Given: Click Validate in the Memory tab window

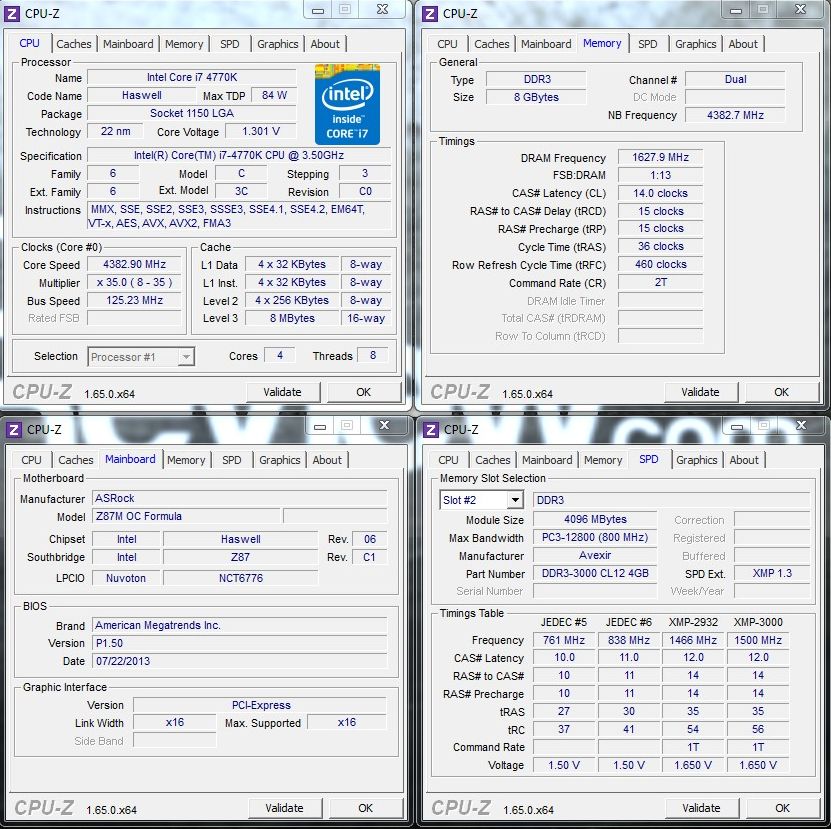Looking at the screenshot, I should pyautogui.click(x=701, y=392).
